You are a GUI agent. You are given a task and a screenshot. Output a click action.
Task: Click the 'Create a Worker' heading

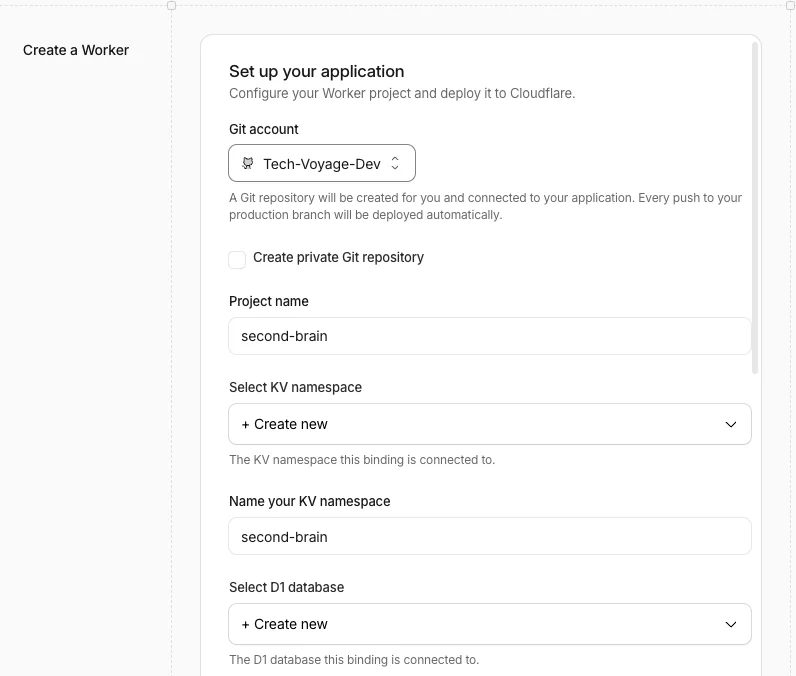pos(76,50)
